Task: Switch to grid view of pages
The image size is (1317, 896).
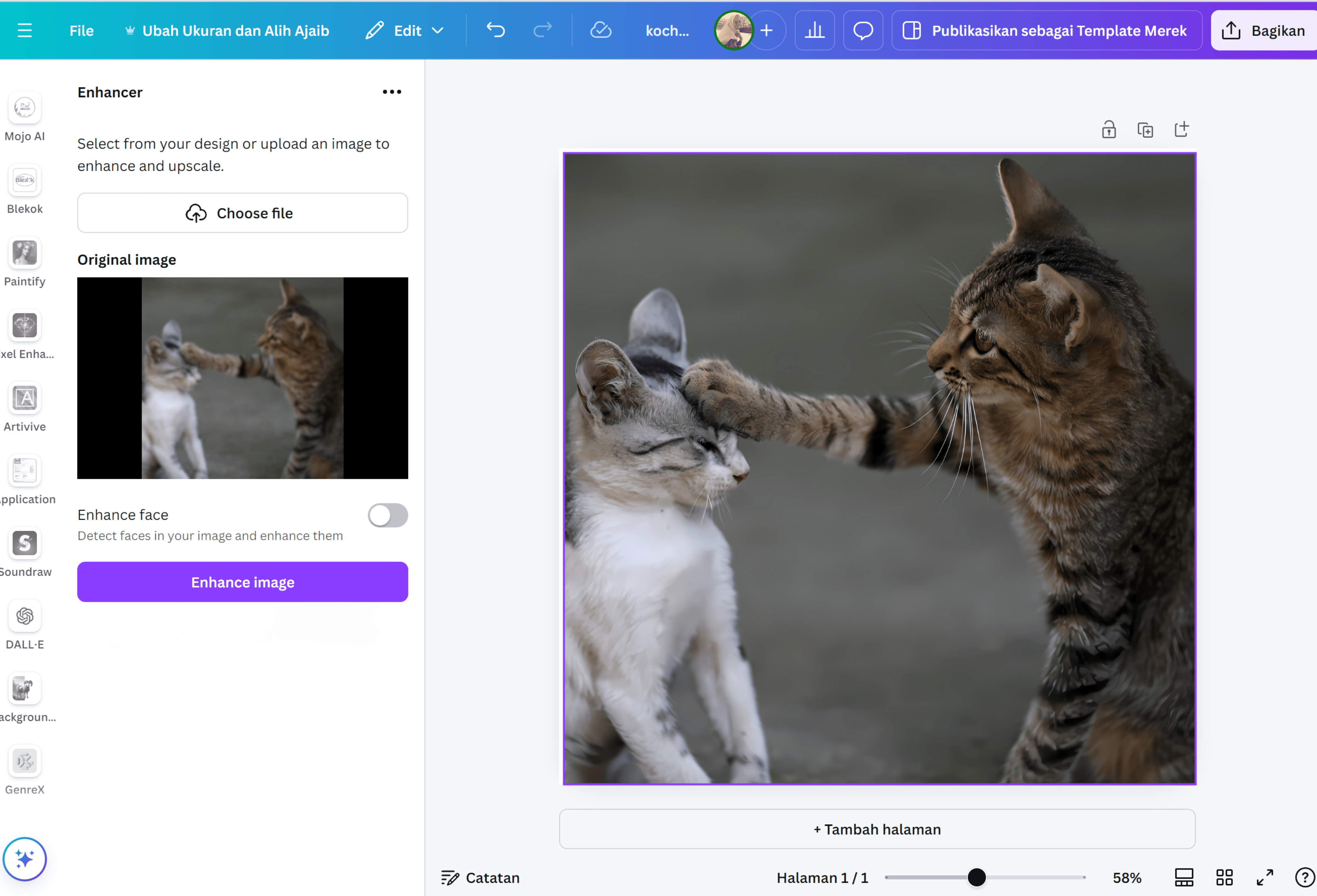Action: 1224,877
